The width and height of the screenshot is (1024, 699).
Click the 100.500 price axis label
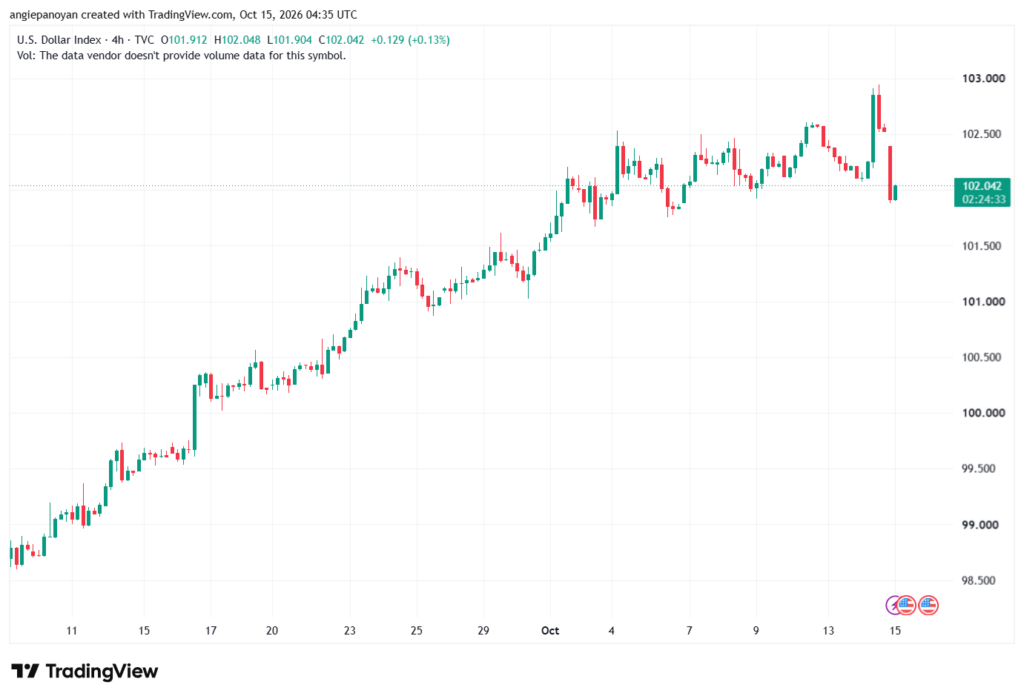click(982, 357)
